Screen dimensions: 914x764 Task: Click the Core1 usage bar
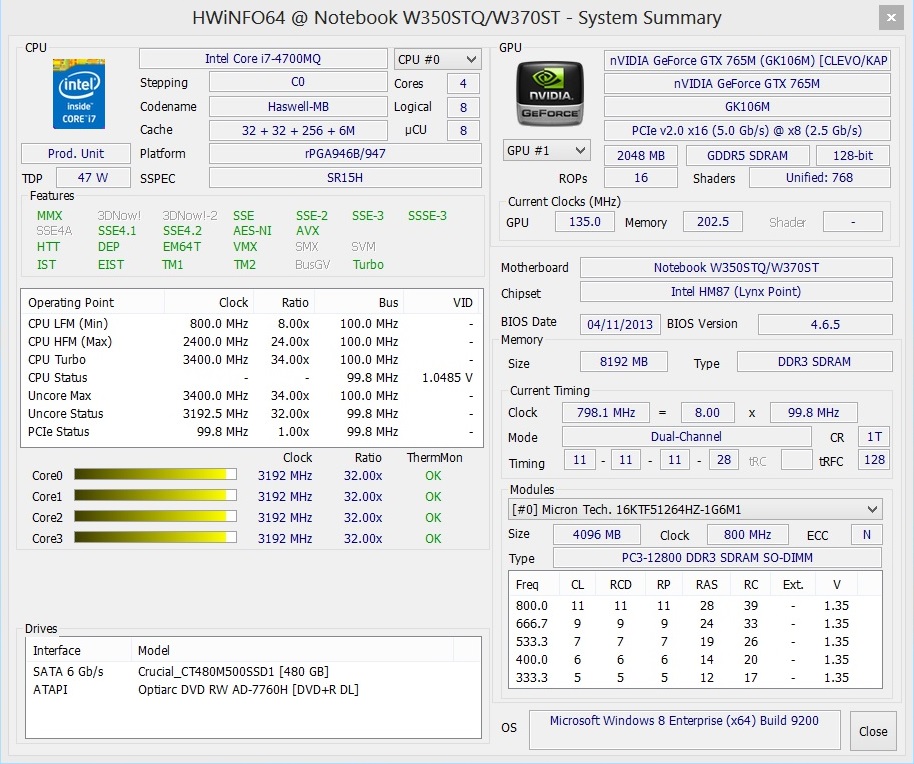(x=155, y=495)
